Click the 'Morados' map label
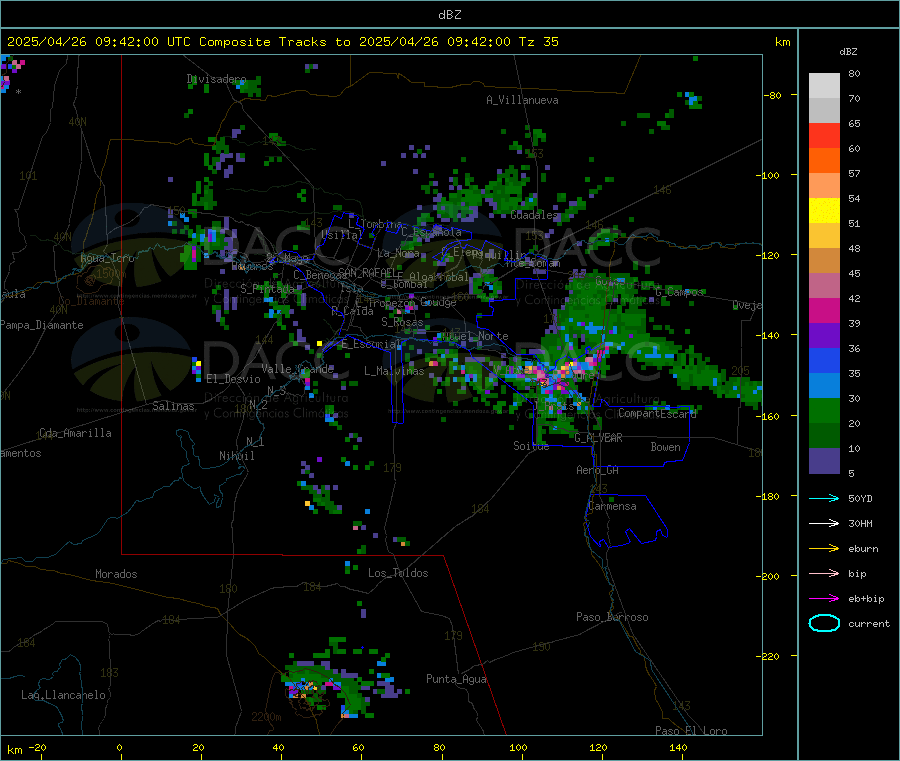Viewport: 900px width, 761px height. coord(116,574)
